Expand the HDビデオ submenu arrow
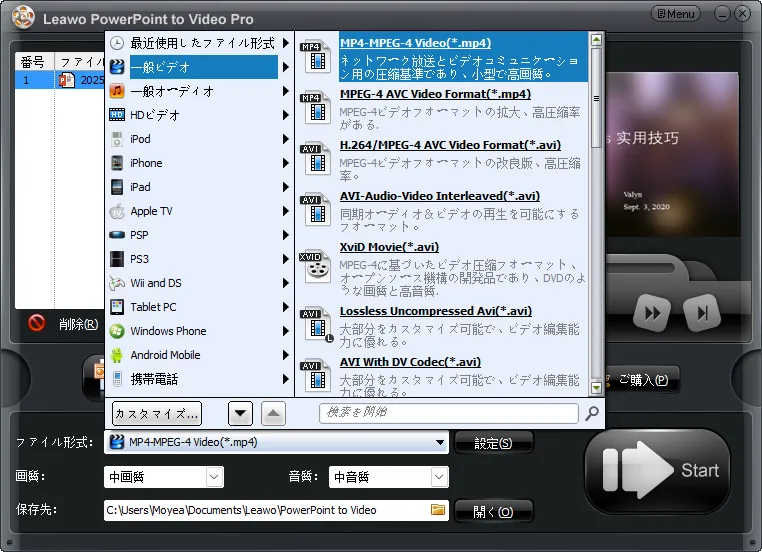The height and width of the screenshot is (552, 762). pos(286,115)
